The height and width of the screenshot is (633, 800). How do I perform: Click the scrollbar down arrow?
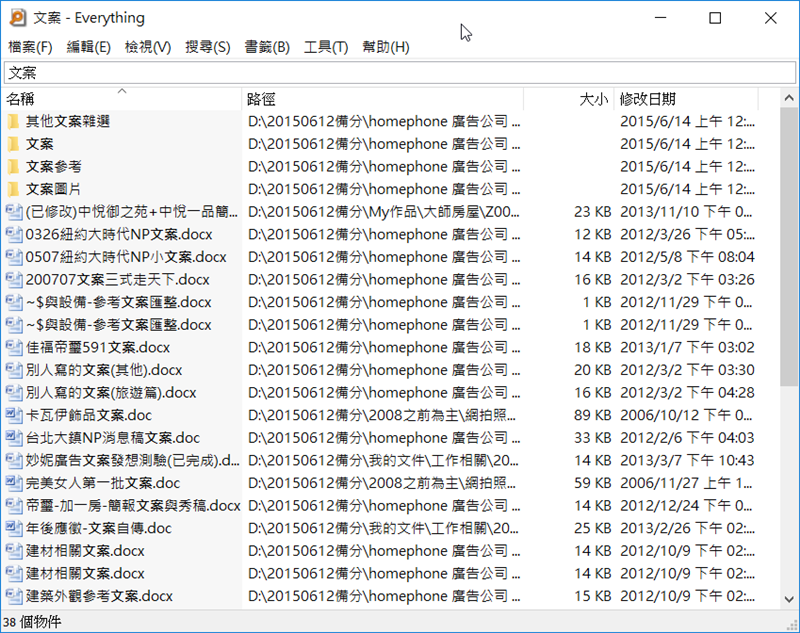coord(789,599)
